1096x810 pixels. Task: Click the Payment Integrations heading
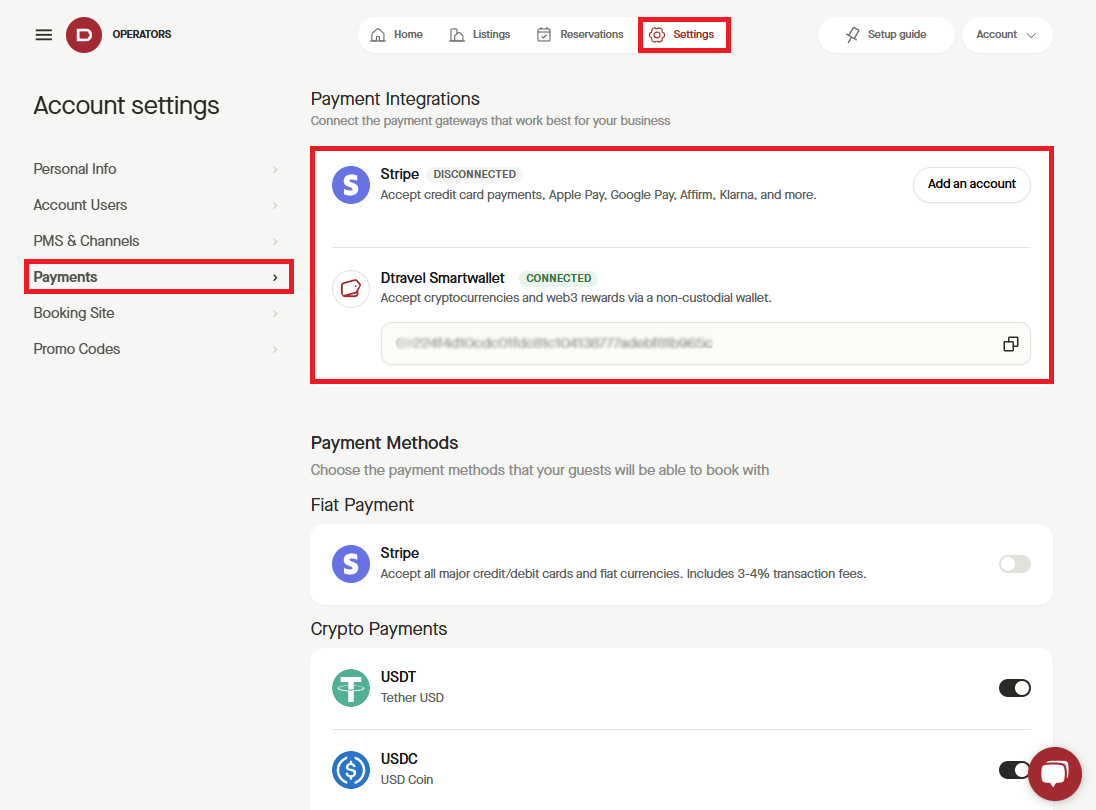click(x=395, y=99)
